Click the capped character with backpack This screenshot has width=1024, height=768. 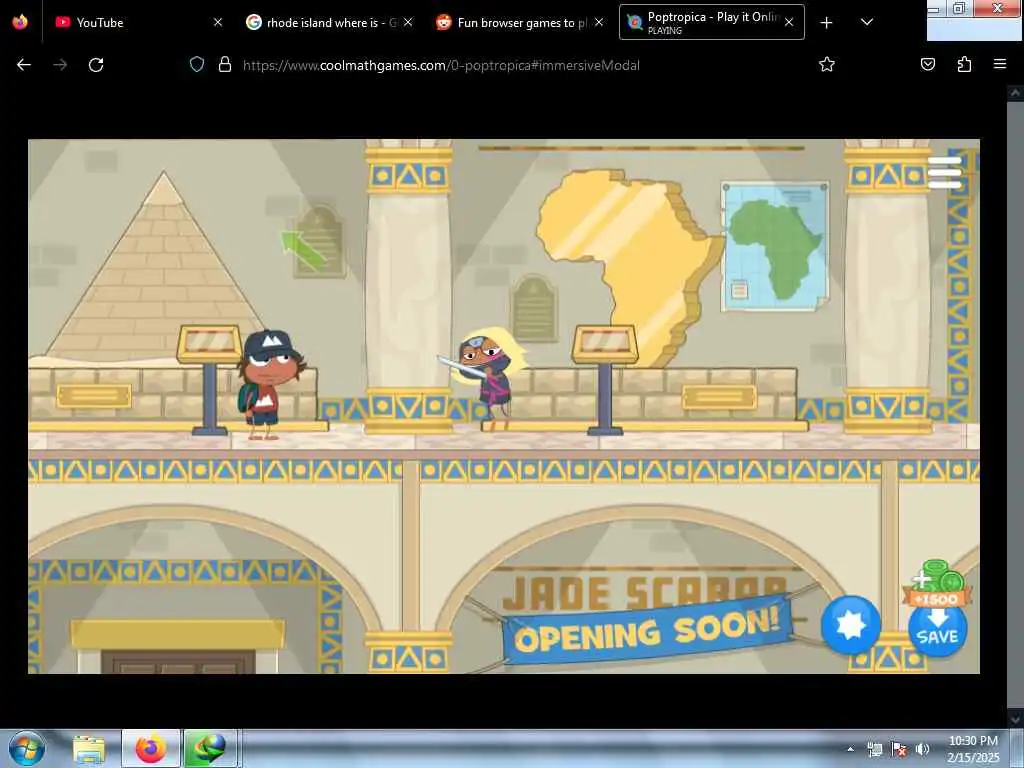pyautogui.click(x=268, y=385)
